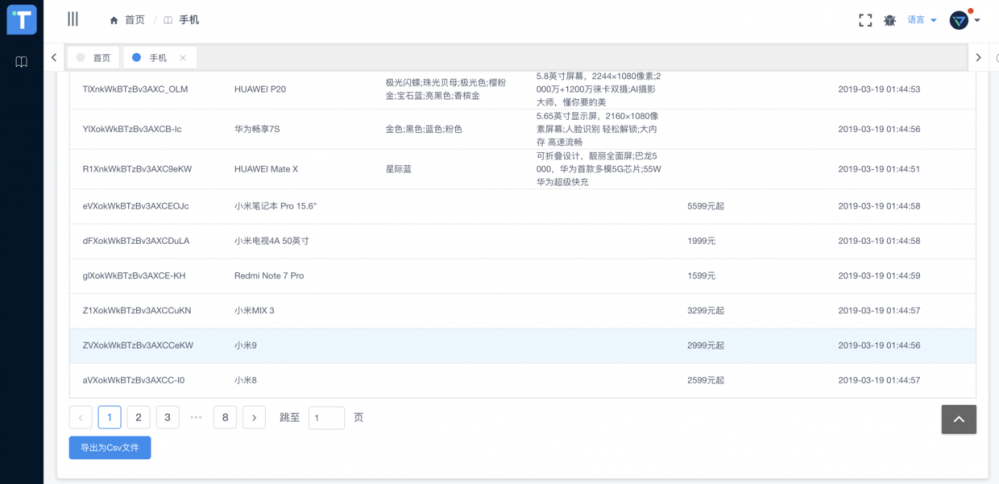
Task: Close the 手机 tab
Action: click(x=183, y=58)
